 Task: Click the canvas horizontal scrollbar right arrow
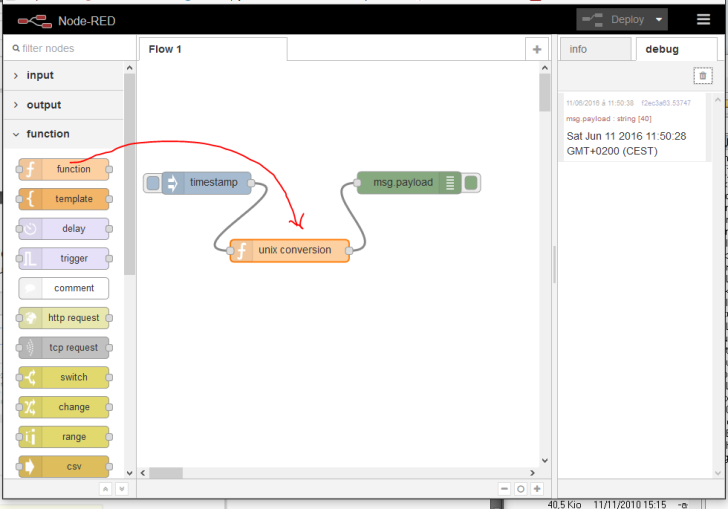533,473
